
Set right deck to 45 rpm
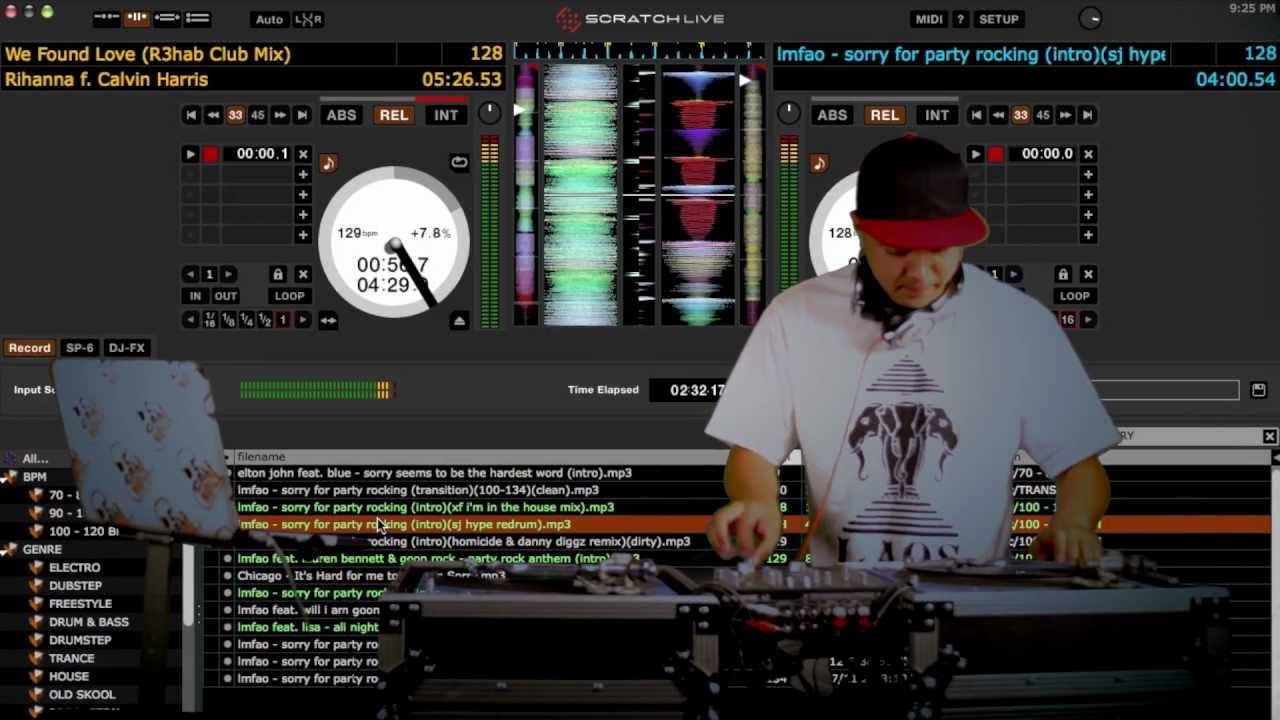1043,115
